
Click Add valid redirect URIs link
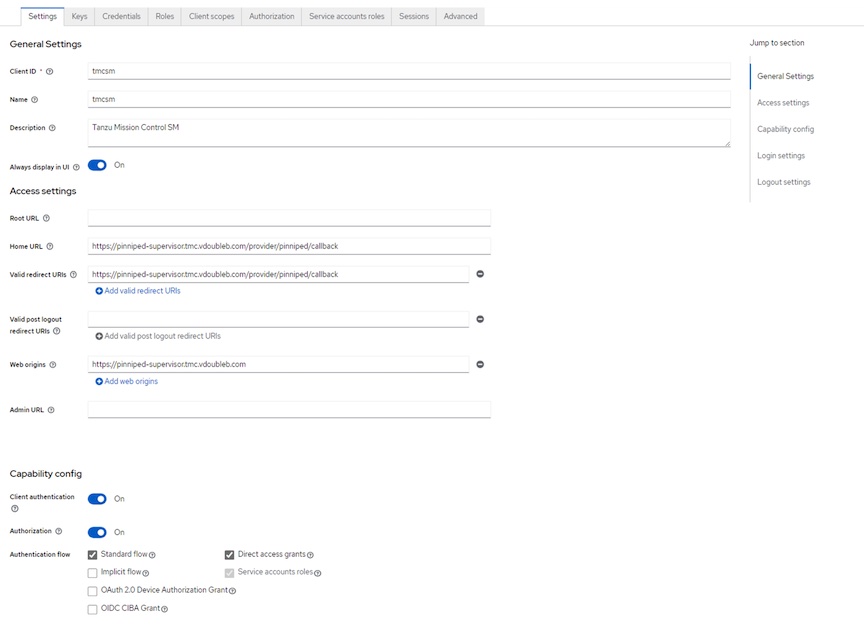coord(138,291)
